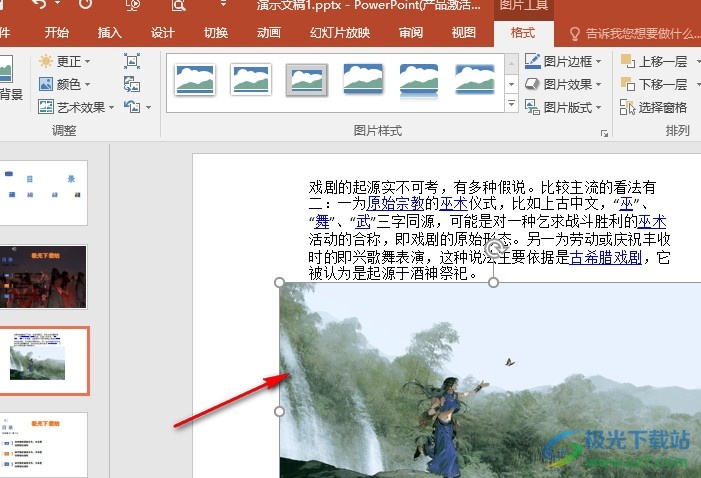Apply the highlighted third picture style
This screenshot has width=701, height=478.
pos(307,80)
